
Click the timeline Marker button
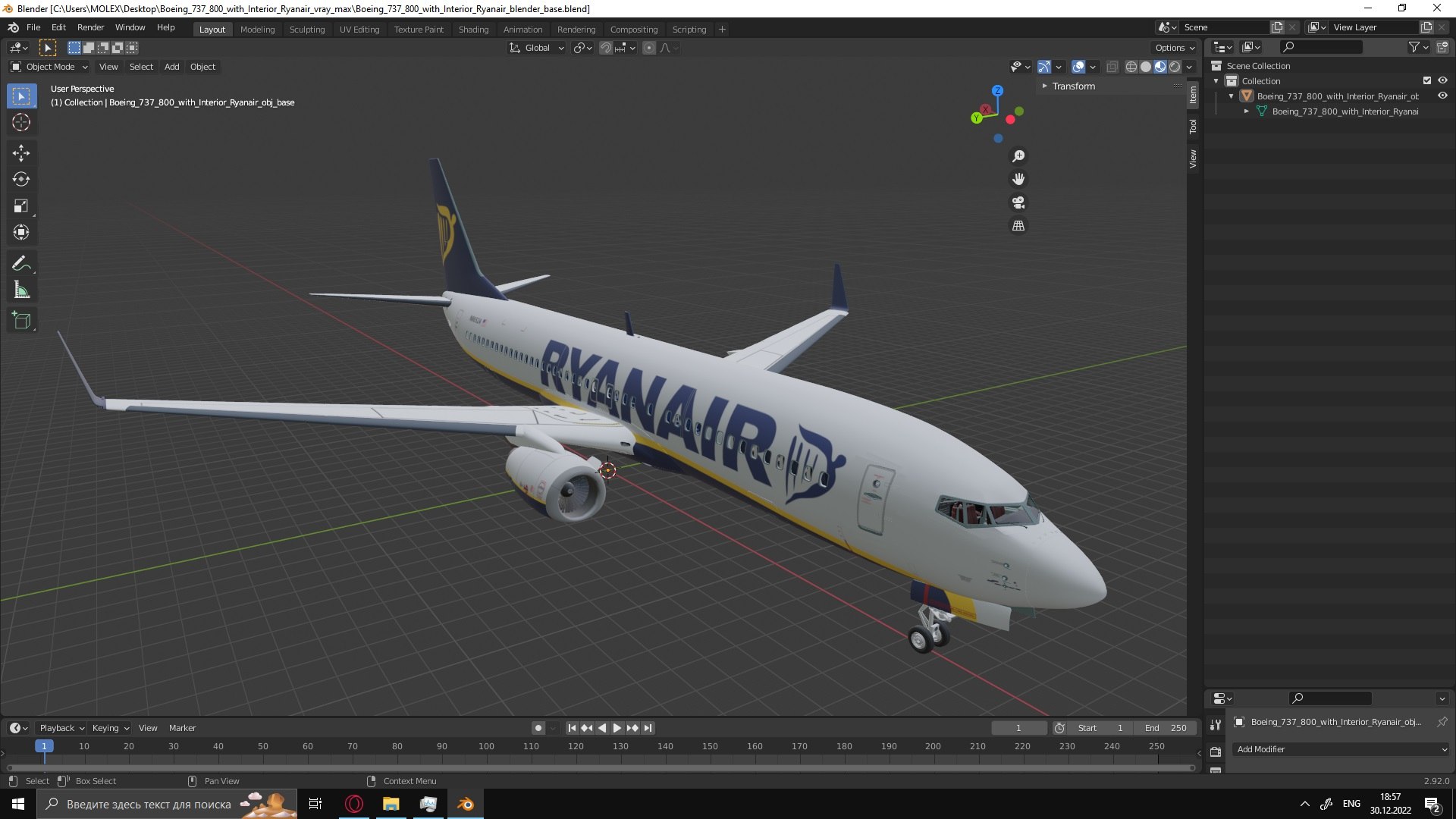point(182,728)
